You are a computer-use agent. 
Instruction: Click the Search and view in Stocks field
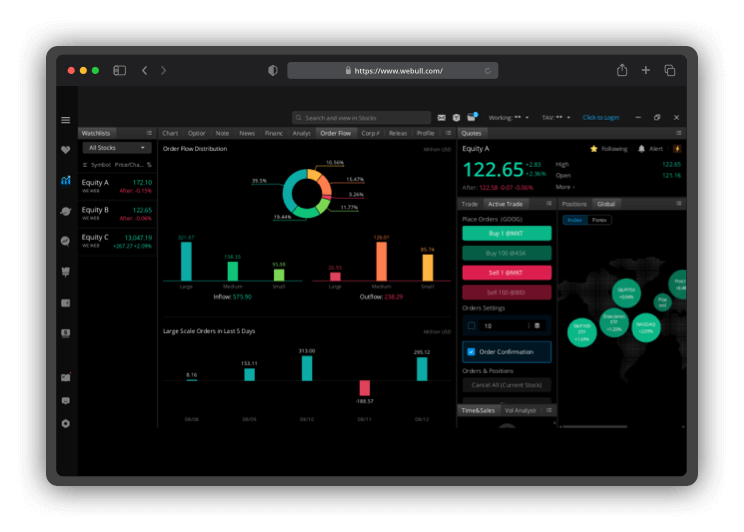point(361,117)
